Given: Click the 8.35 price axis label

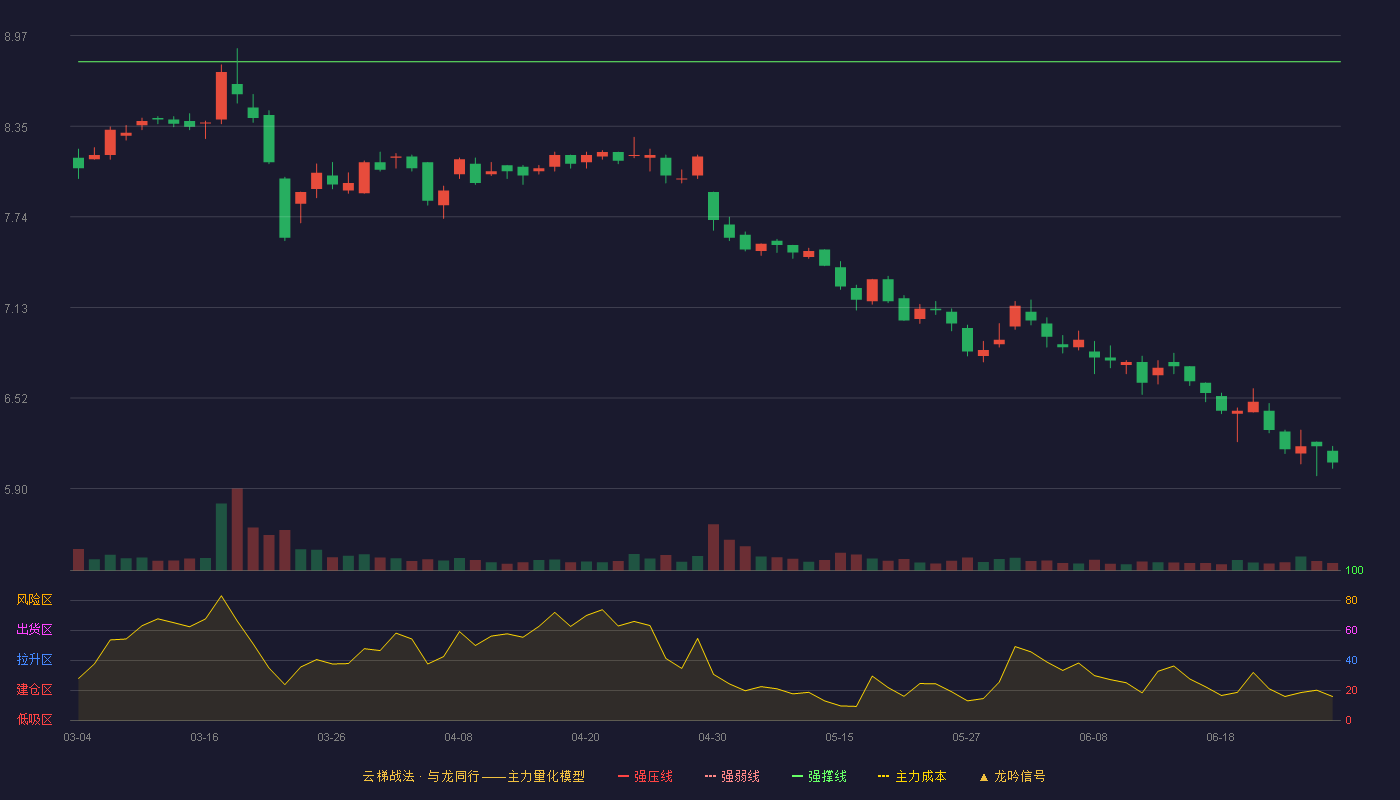Looking at the screenshot, I should [16, 128].
